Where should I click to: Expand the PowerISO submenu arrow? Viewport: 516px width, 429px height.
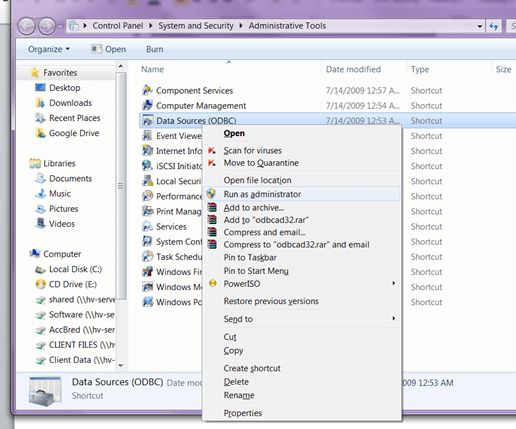394,283
